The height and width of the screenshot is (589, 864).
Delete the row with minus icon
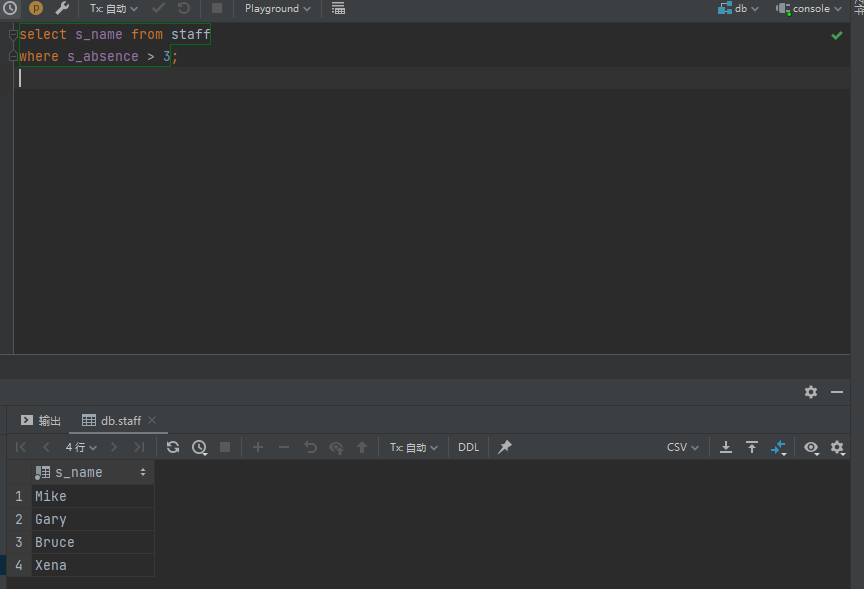[284, 447]
